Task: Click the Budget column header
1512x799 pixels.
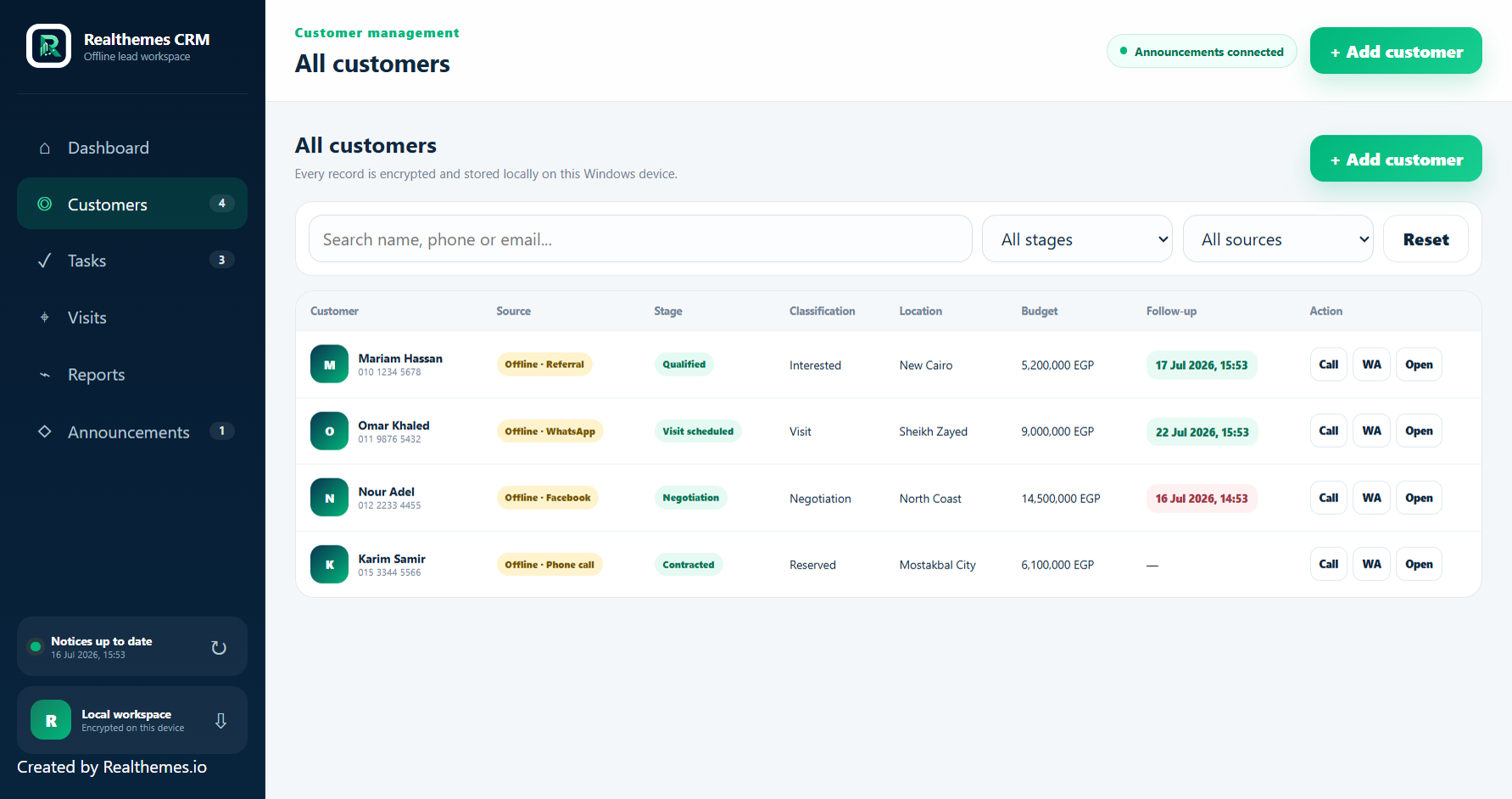Action: (1039, 311)
